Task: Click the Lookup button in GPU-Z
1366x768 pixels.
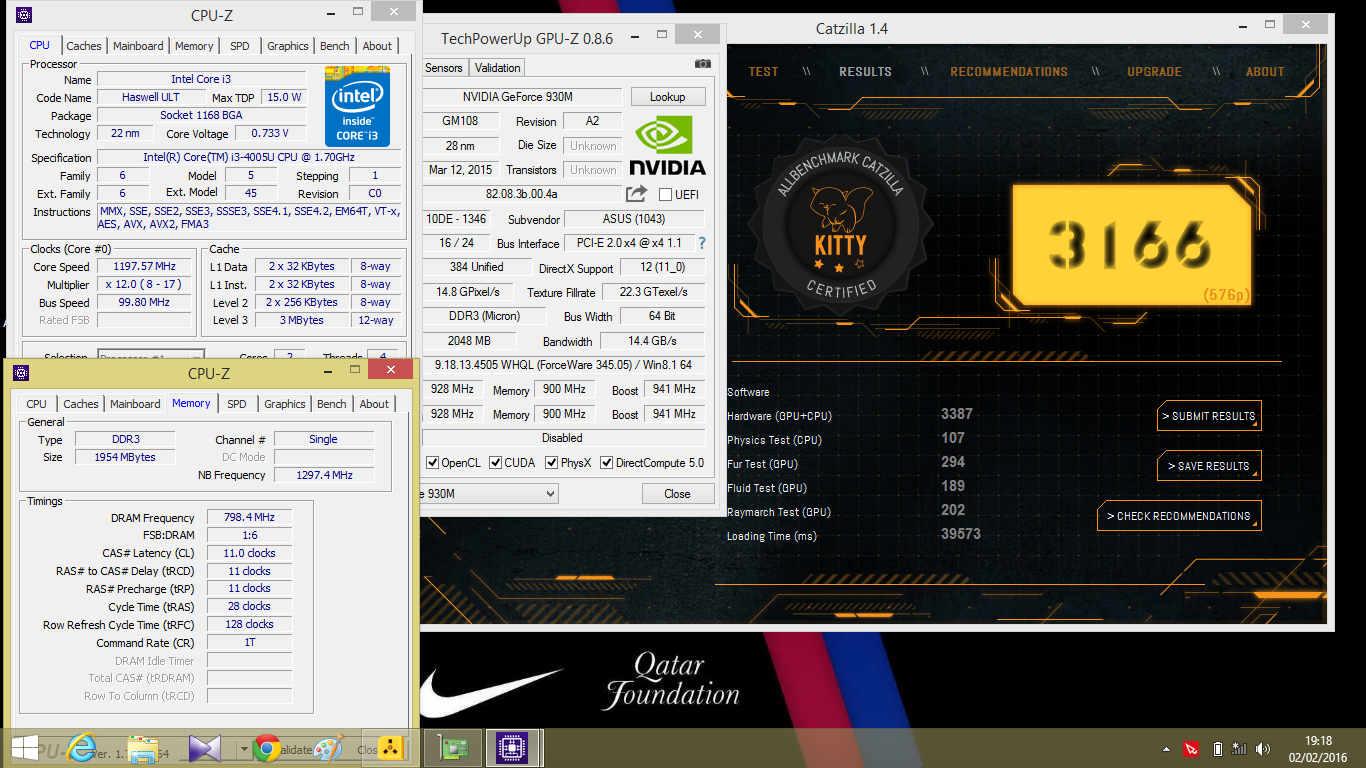Action: coord(668,97)
